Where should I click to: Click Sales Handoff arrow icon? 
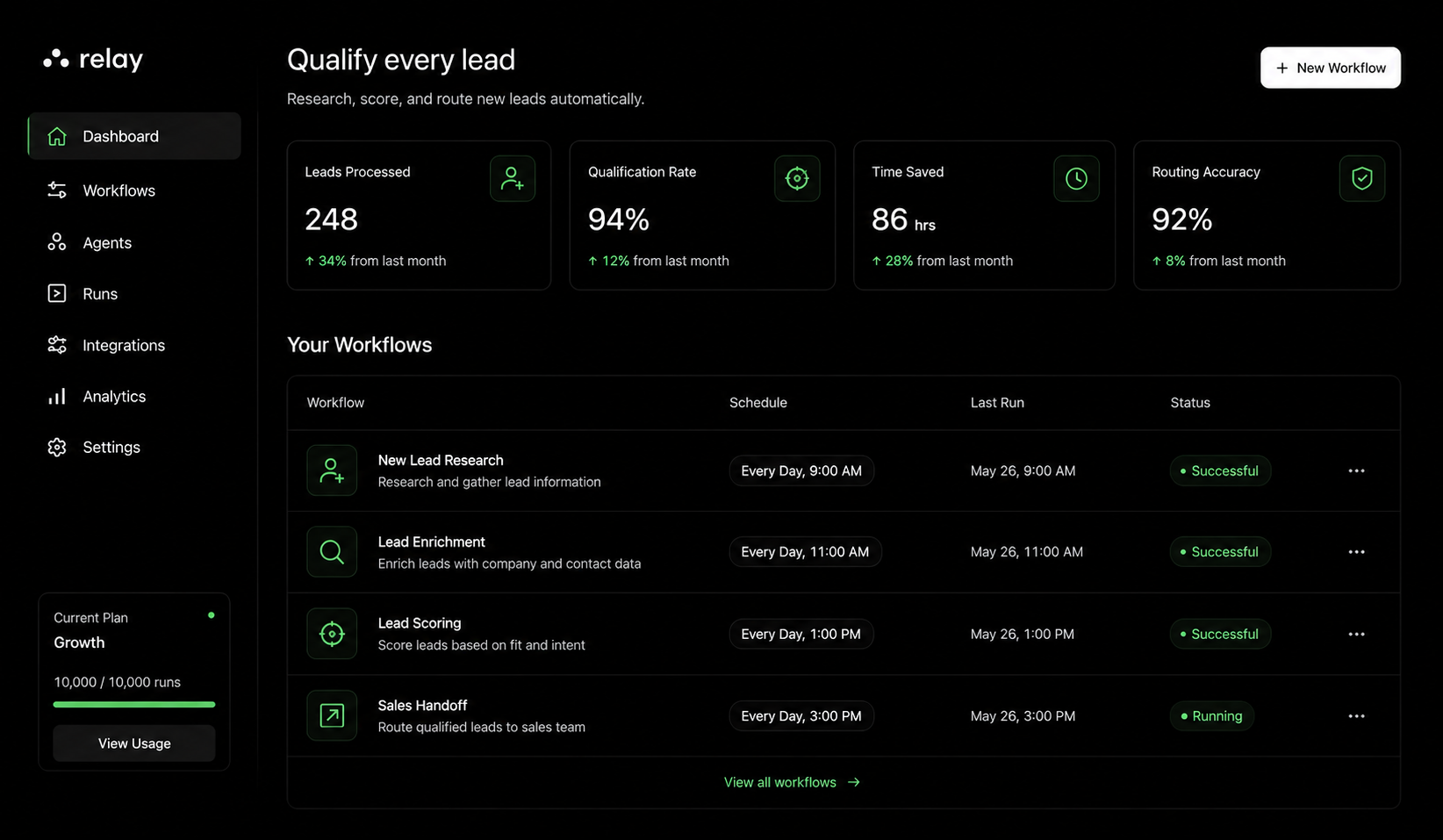pyautogui.click(x=332, y=715)
